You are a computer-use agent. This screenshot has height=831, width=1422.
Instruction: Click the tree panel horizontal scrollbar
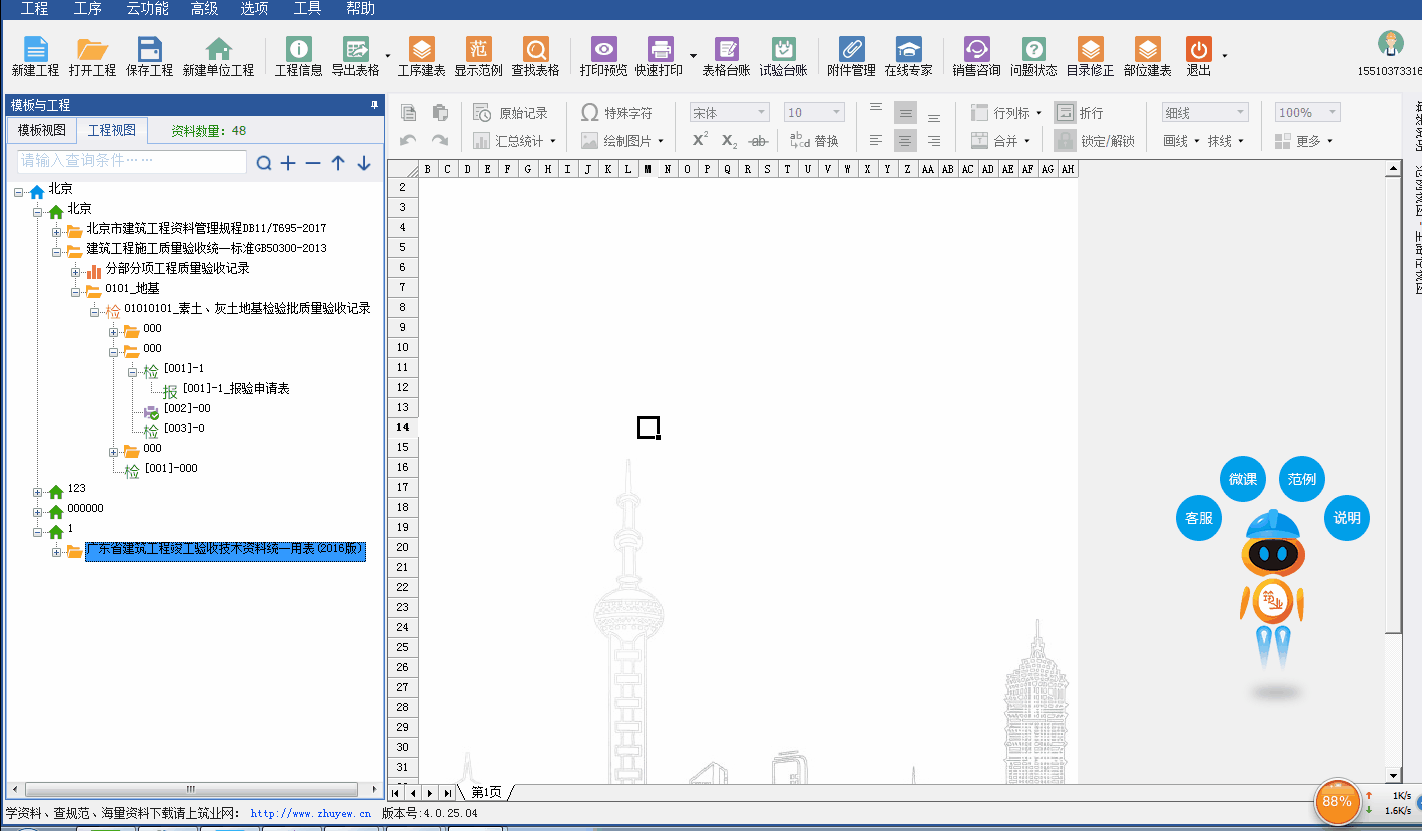click(190, 789)
